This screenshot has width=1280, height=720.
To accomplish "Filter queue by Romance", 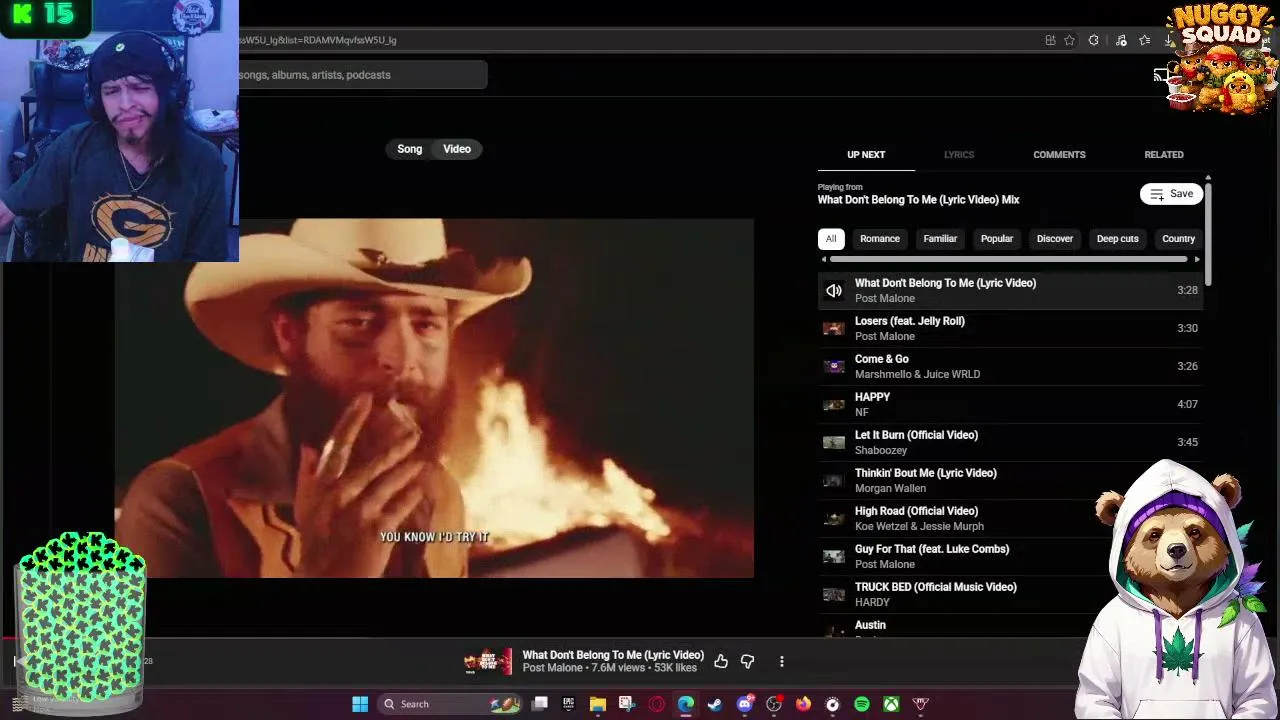I will pos(880,239).
